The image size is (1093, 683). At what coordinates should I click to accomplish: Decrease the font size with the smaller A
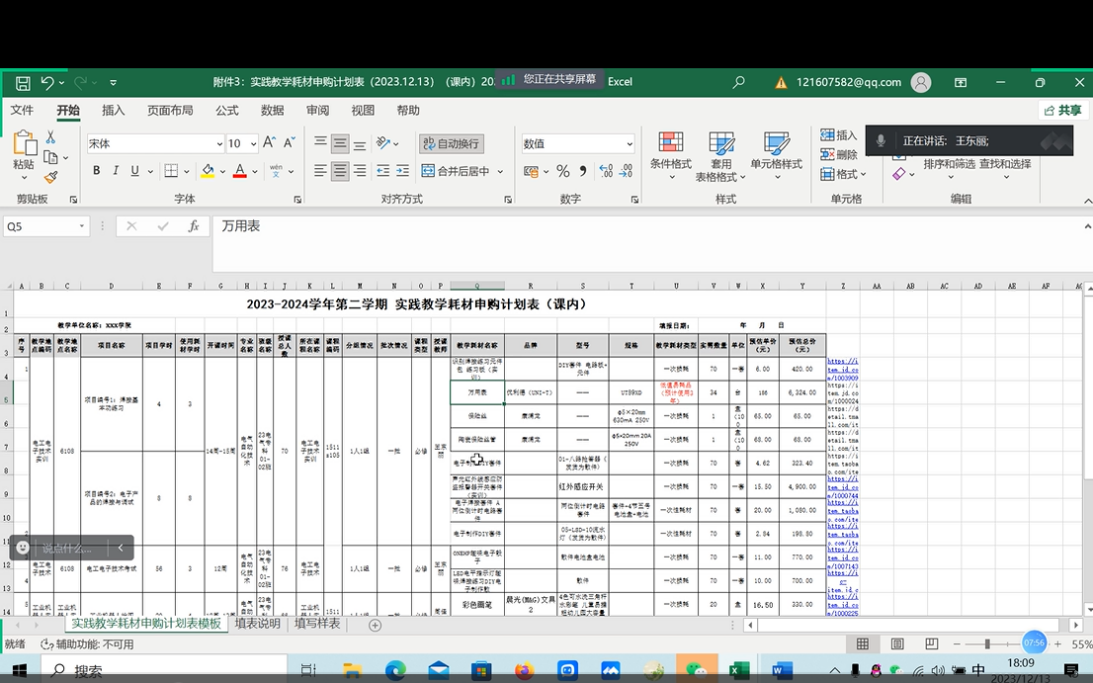point(289,144)
